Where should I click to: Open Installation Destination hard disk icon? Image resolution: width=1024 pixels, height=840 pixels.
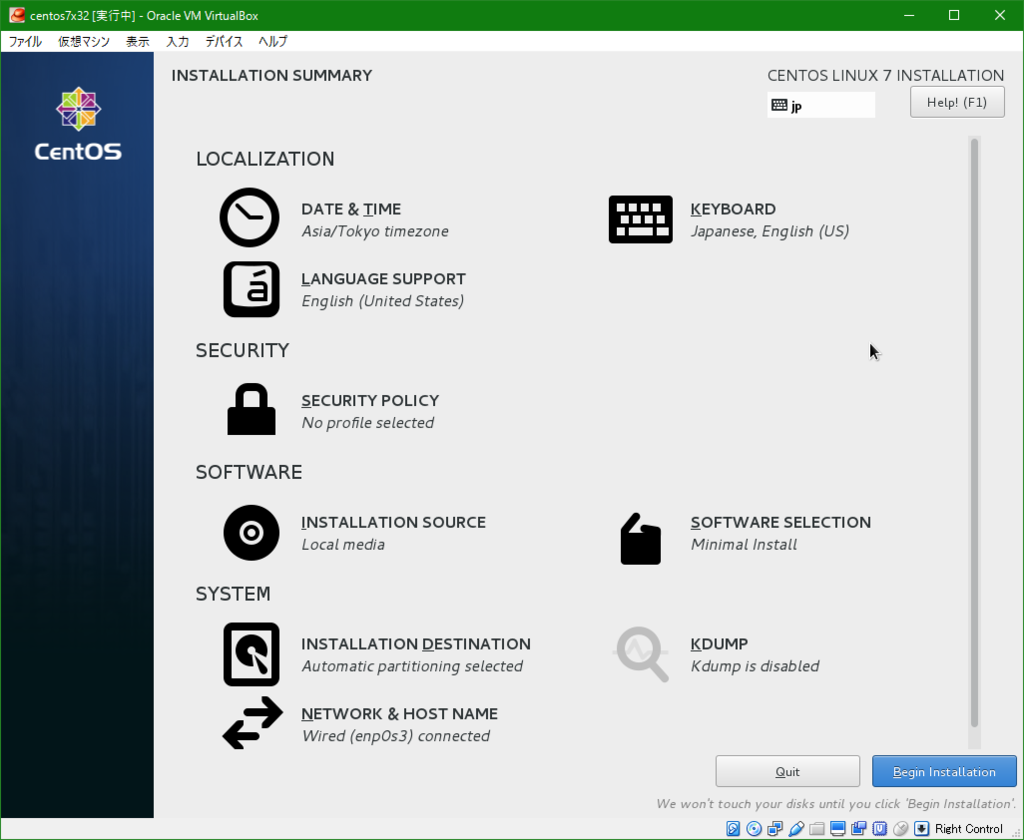pos(251,654)
